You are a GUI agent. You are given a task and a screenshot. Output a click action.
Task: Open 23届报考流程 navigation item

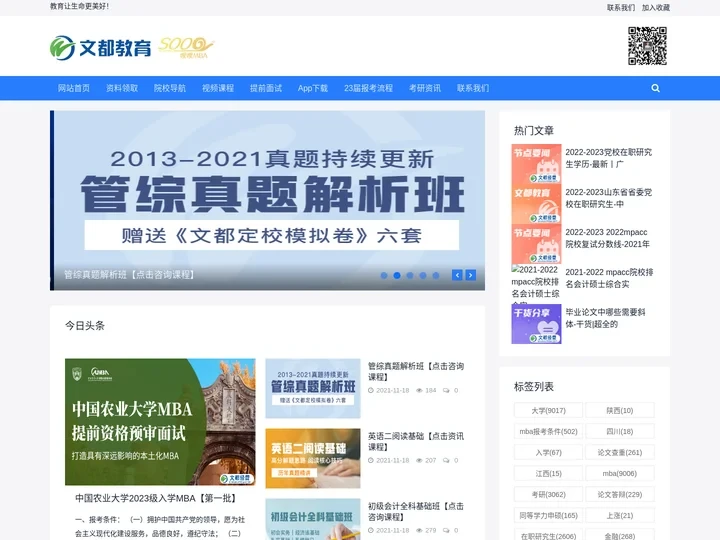[368, 88]
